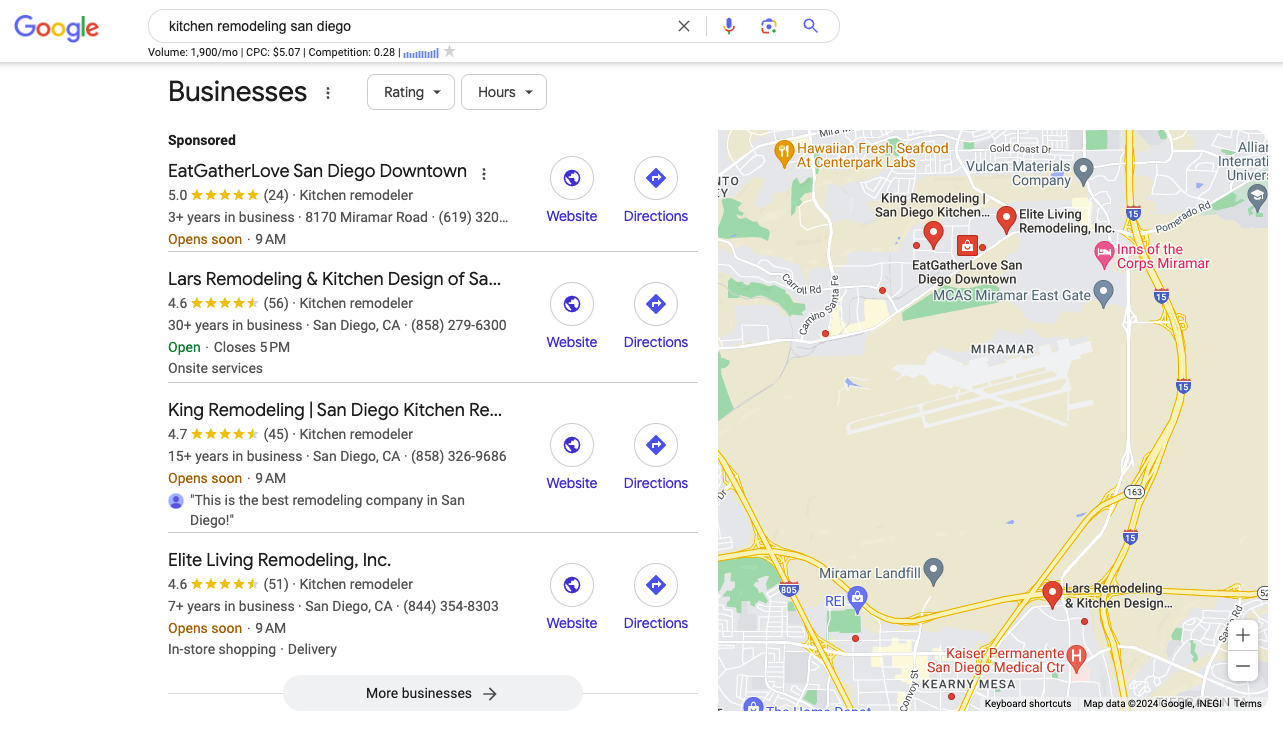The width and height of the screenshot is (1283, 737).
Task: Open Google Lens image search icon
Action: point(769,26)
